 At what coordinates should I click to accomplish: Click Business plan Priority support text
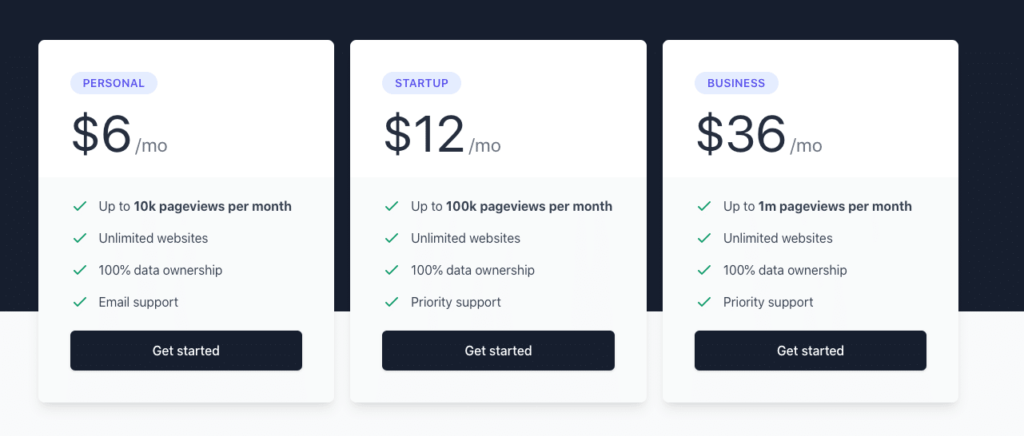[768, 302]
